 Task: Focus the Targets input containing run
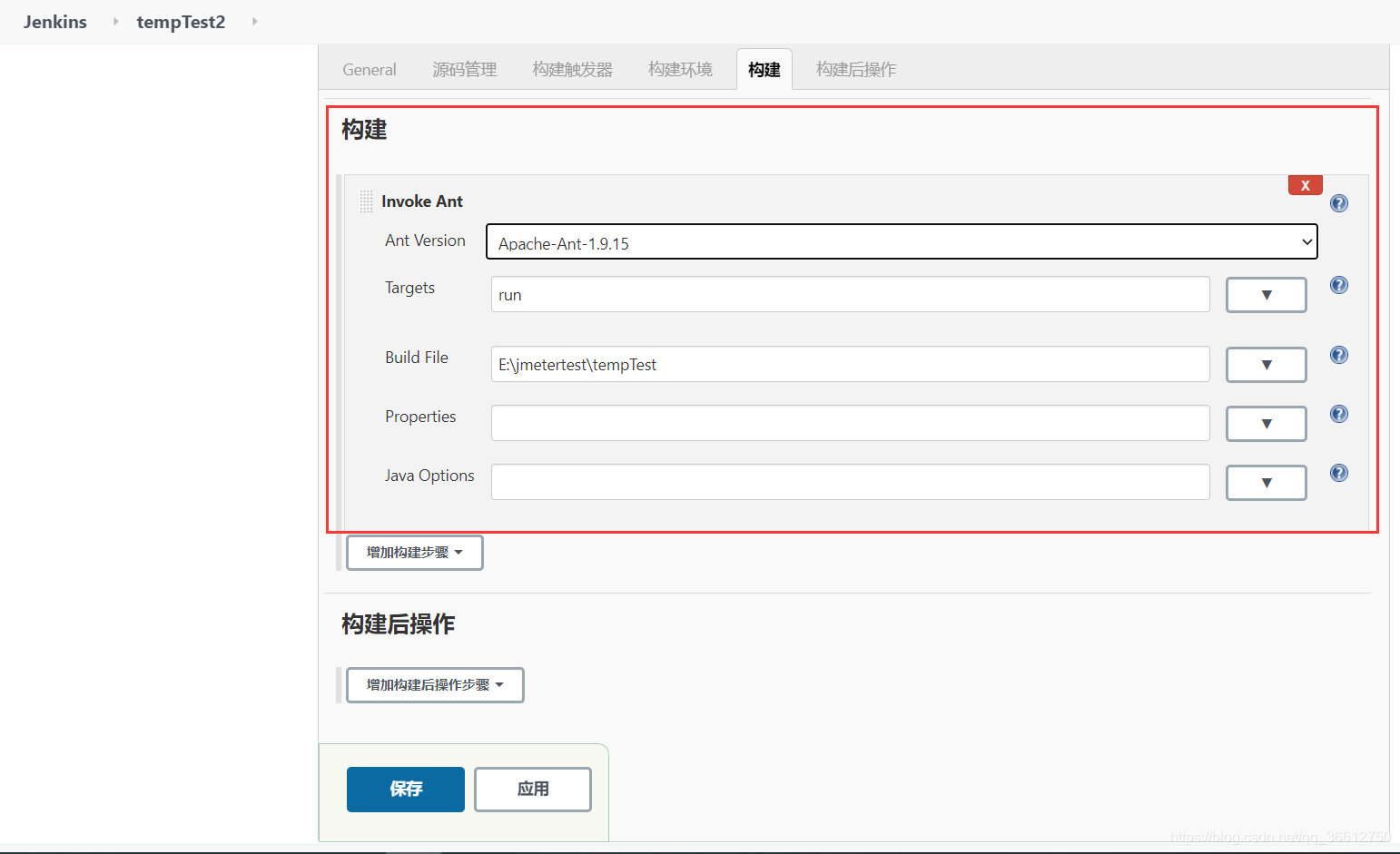(x=851, y=294)
